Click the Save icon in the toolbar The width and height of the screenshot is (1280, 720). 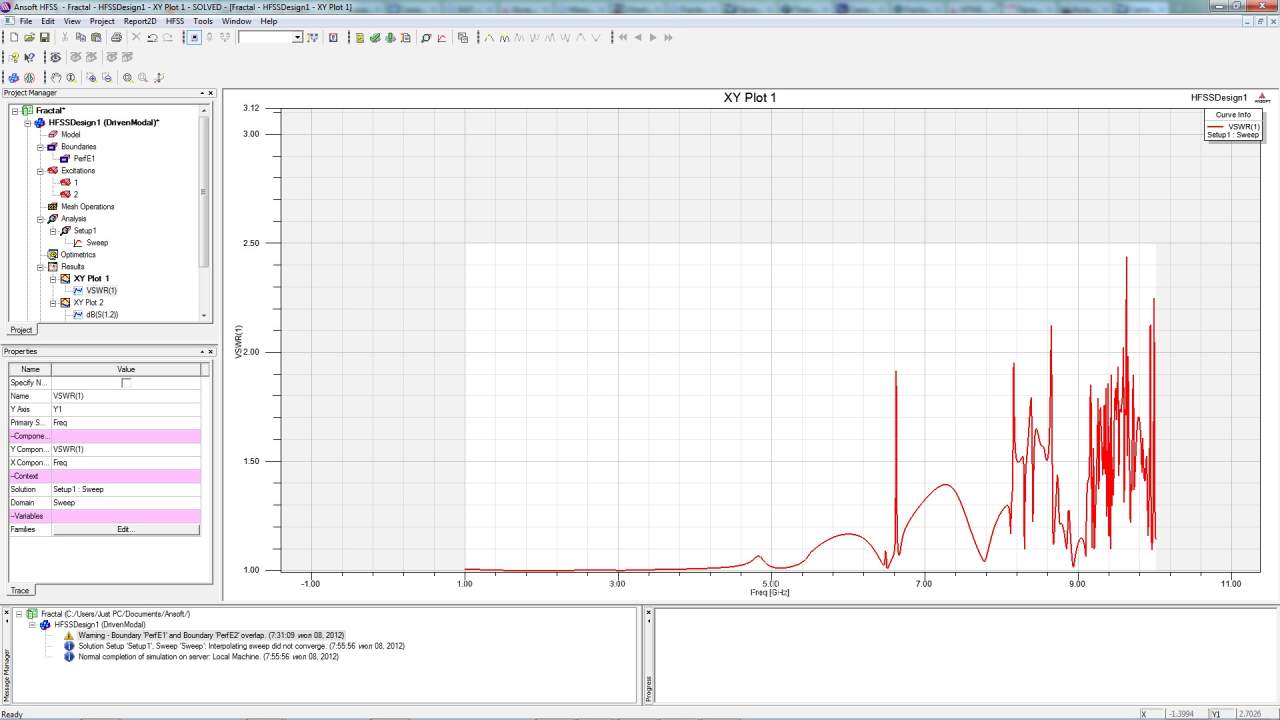(45, 38)
